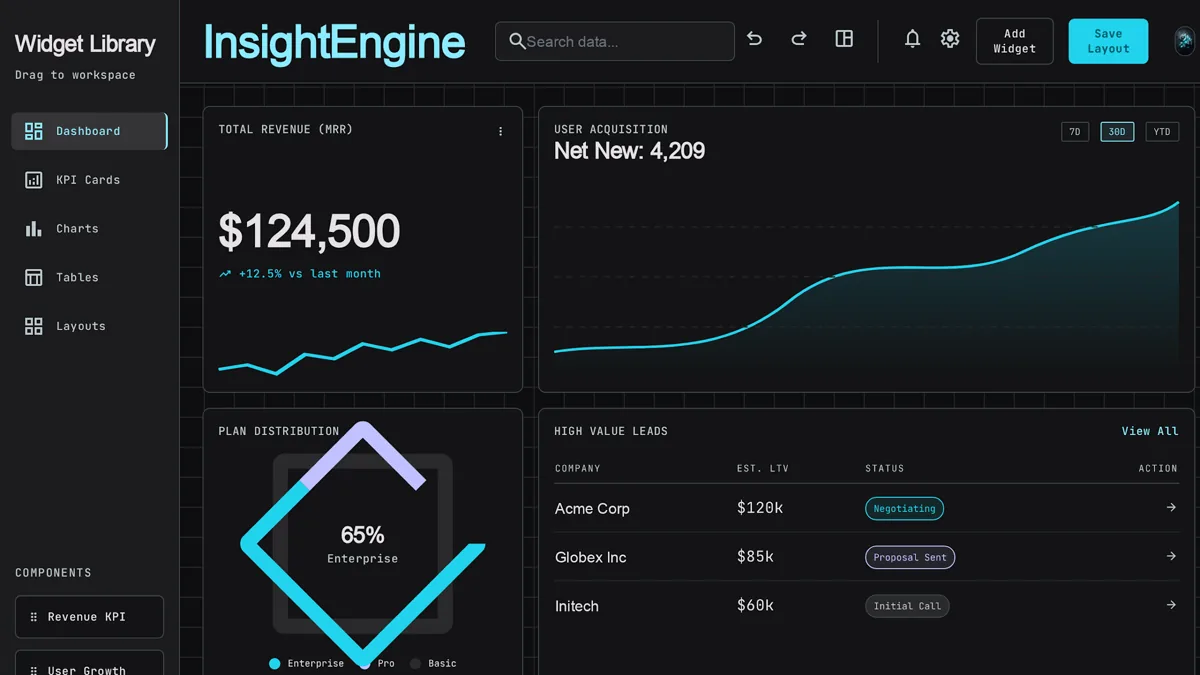The width and height of the screenshot is (1200, 675).
Task: Click the Basic legend color dot
Action: (x=415, y=663)
